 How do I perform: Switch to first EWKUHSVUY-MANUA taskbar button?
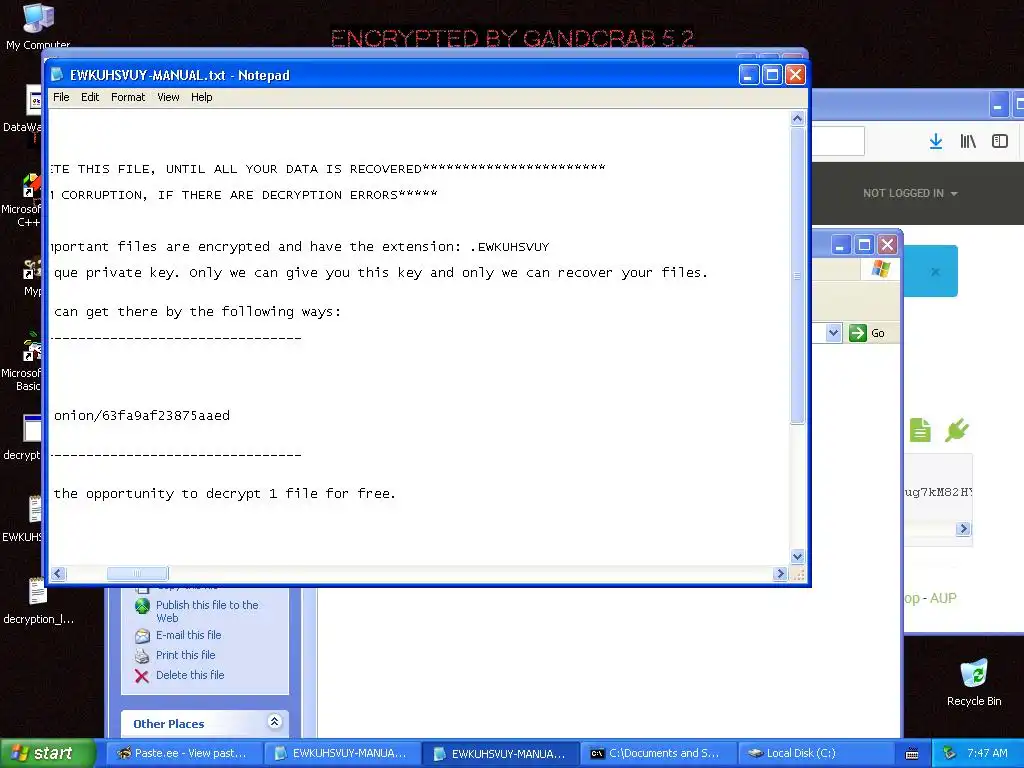[342, 753]
